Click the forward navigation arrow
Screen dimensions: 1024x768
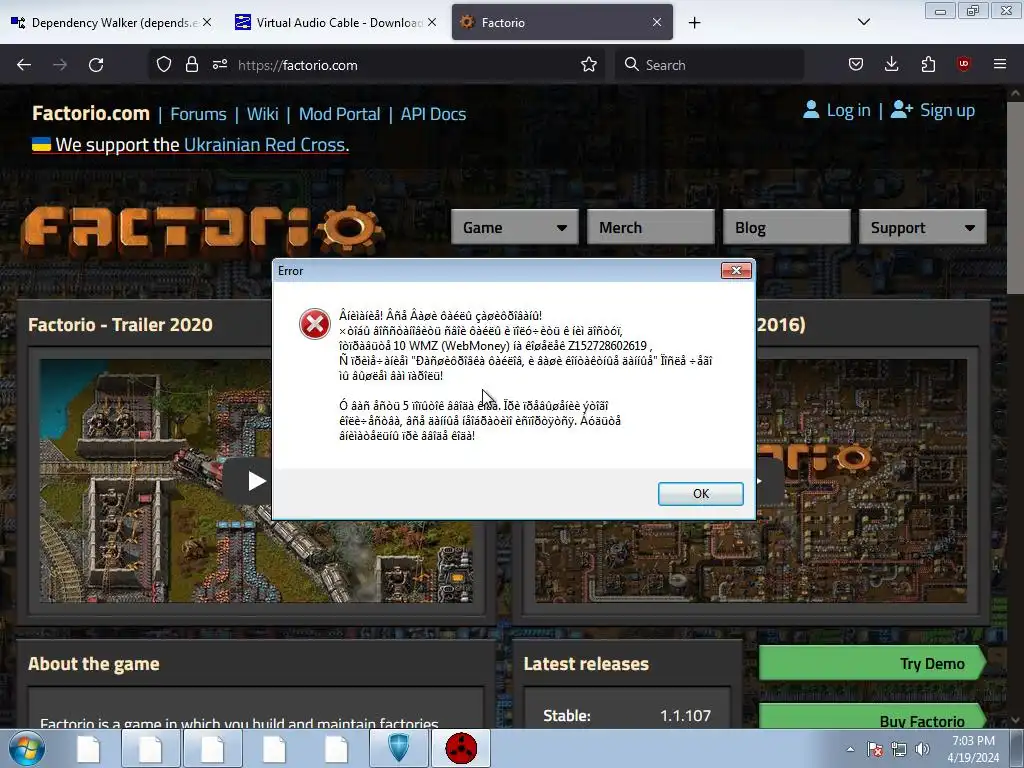[x=60, y=65]
